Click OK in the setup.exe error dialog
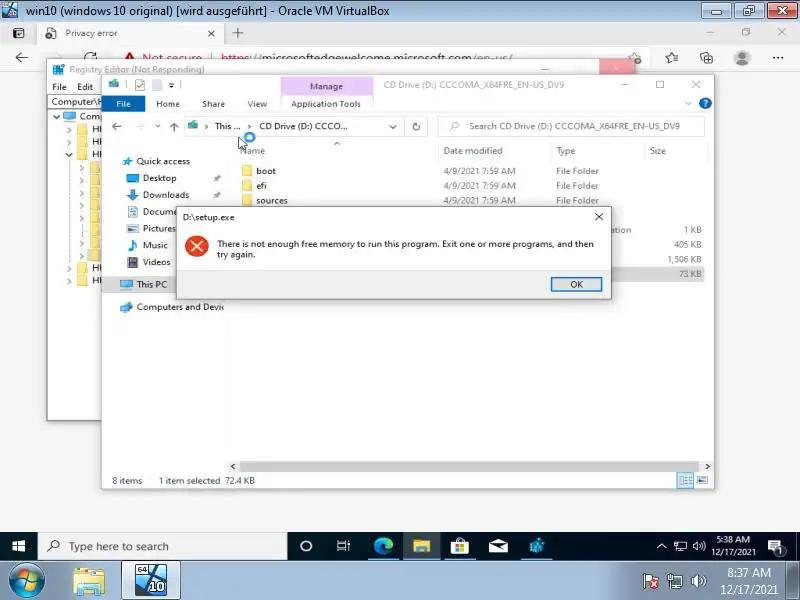 (x=576, y=284)
